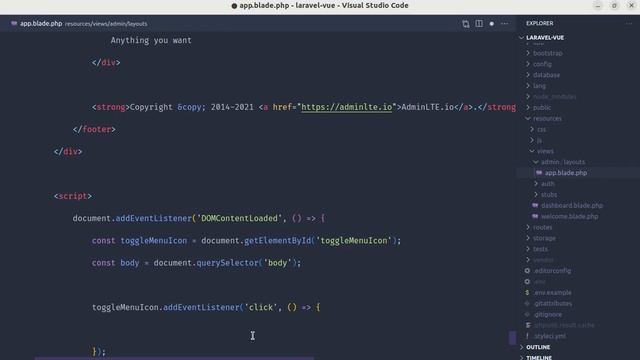640x360 pixels.
Task: Split the editor with the split icon
Action: (479, 24)
